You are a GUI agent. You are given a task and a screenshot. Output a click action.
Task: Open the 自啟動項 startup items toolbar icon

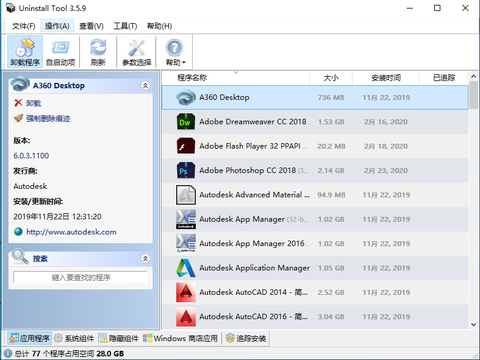click(x=60, y=52)
